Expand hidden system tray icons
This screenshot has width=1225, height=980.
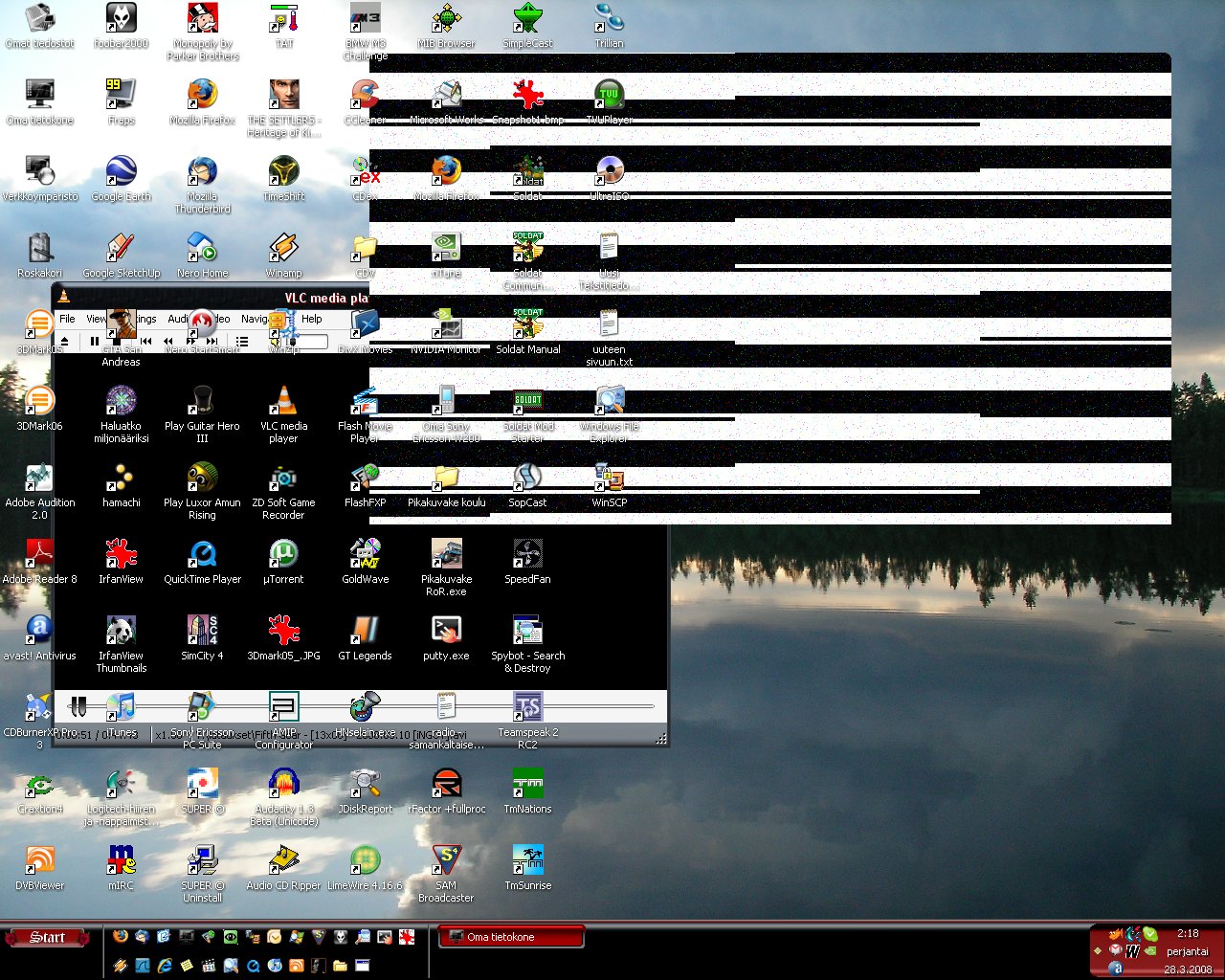point(1098,951)
